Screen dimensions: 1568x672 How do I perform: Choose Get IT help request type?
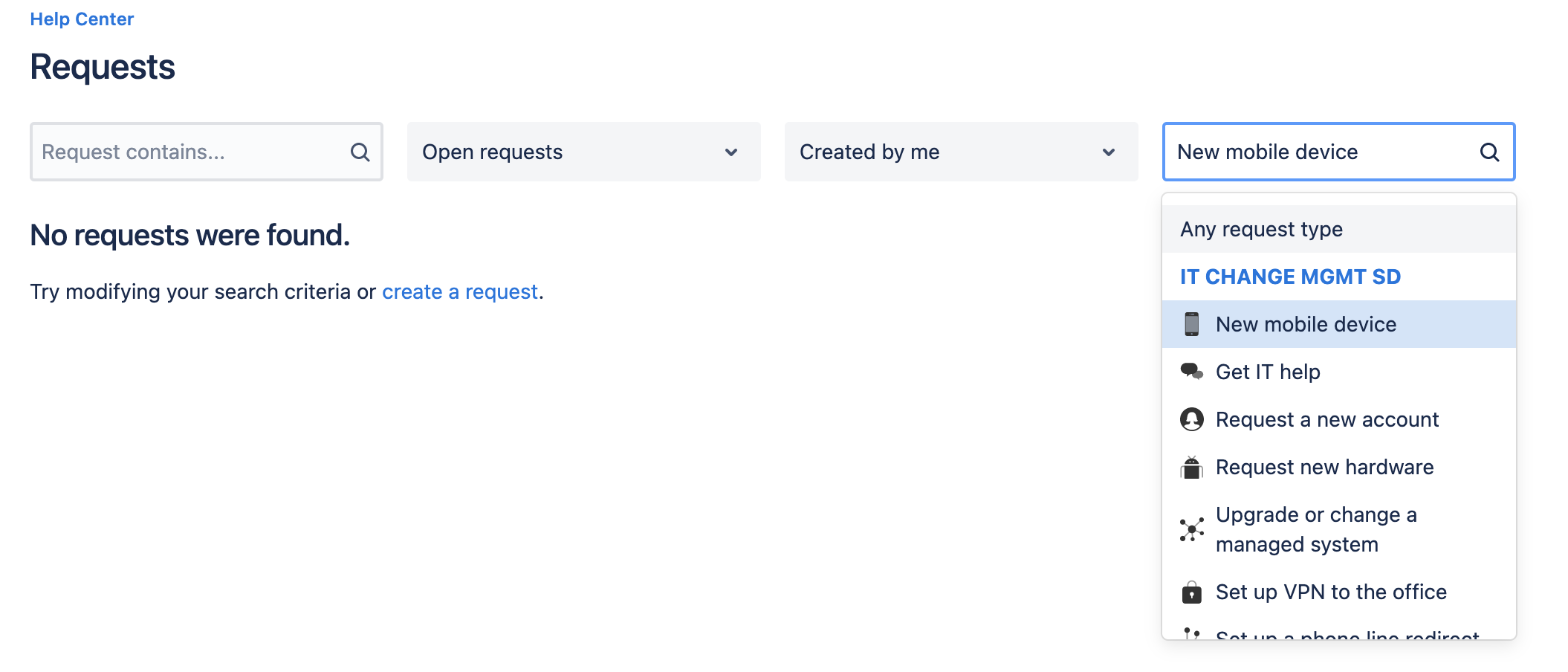(1338, 372)
